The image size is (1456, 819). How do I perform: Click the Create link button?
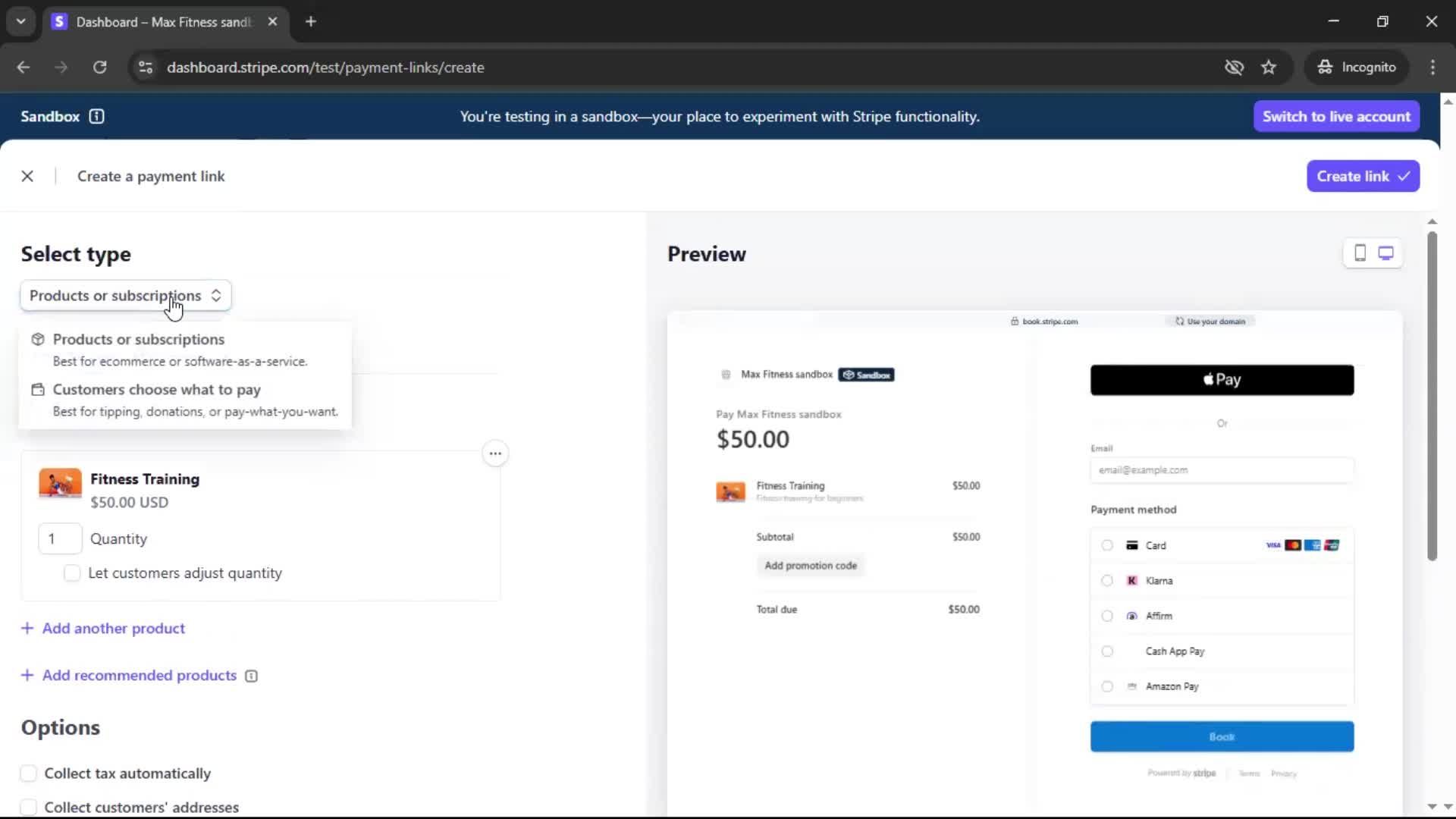(x=1363, y=176)
